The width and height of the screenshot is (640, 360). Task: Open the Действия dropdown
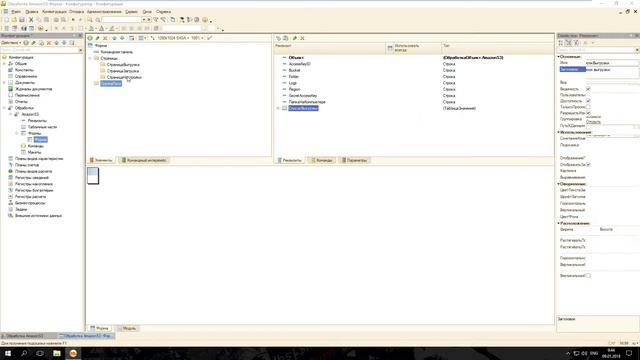11,42
